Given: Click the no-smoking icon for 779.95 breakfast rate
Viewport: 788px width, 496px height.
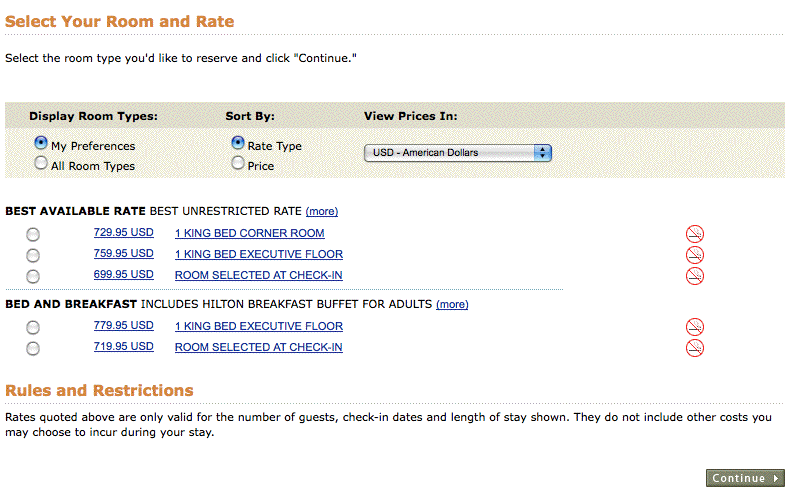Looking at the screenshot, I should click(x=694, y=327).
